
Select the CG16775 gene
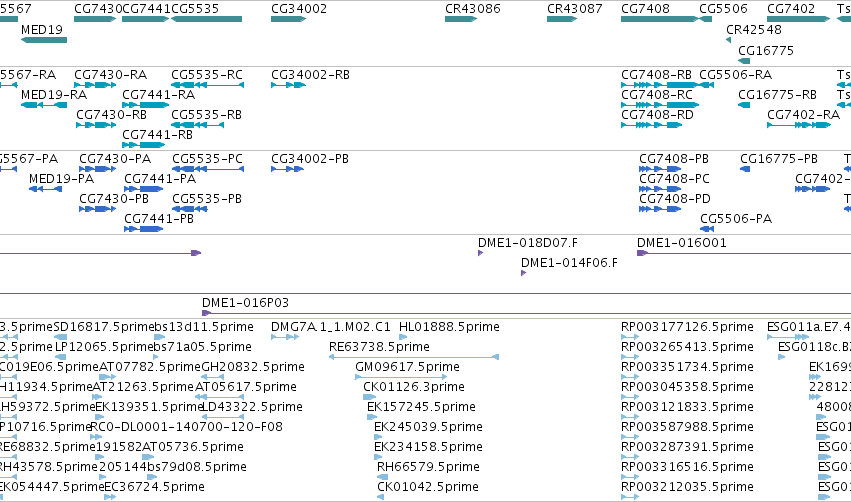(x=744, y=61)
